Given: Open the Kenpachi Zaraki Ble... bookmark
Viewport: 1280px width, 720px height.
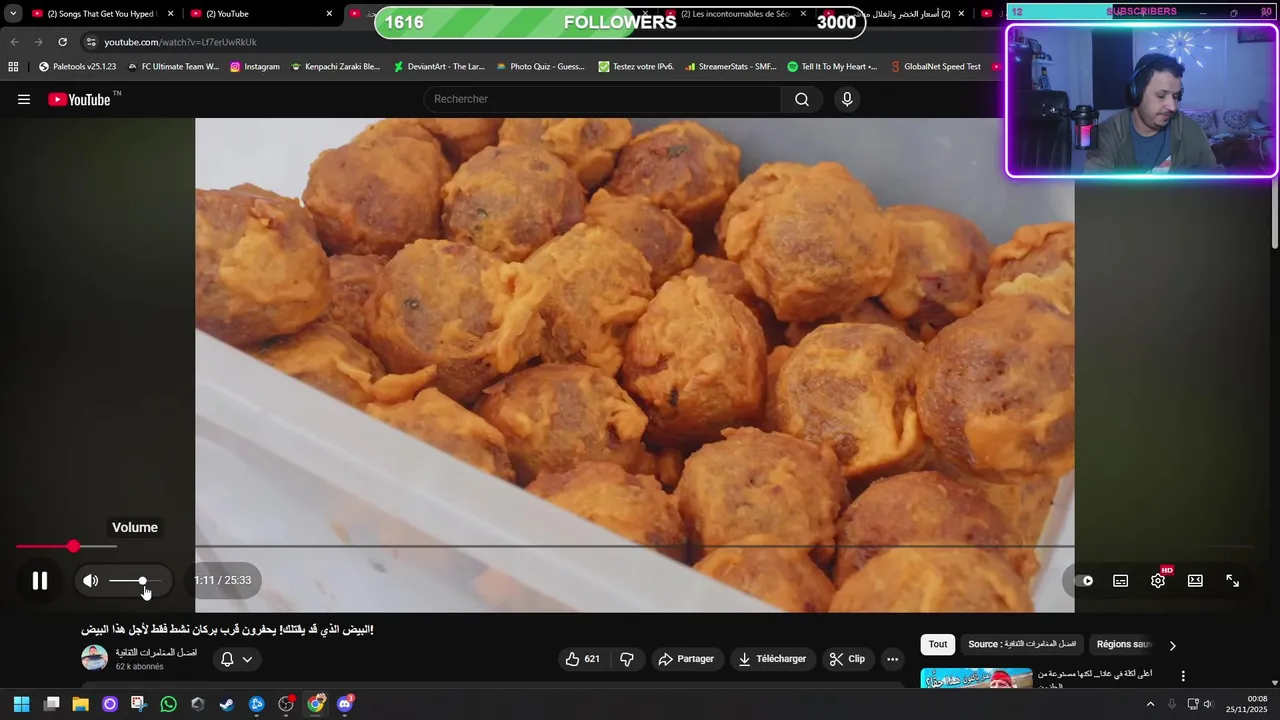Looking at the screenshot, I should 335,67.
